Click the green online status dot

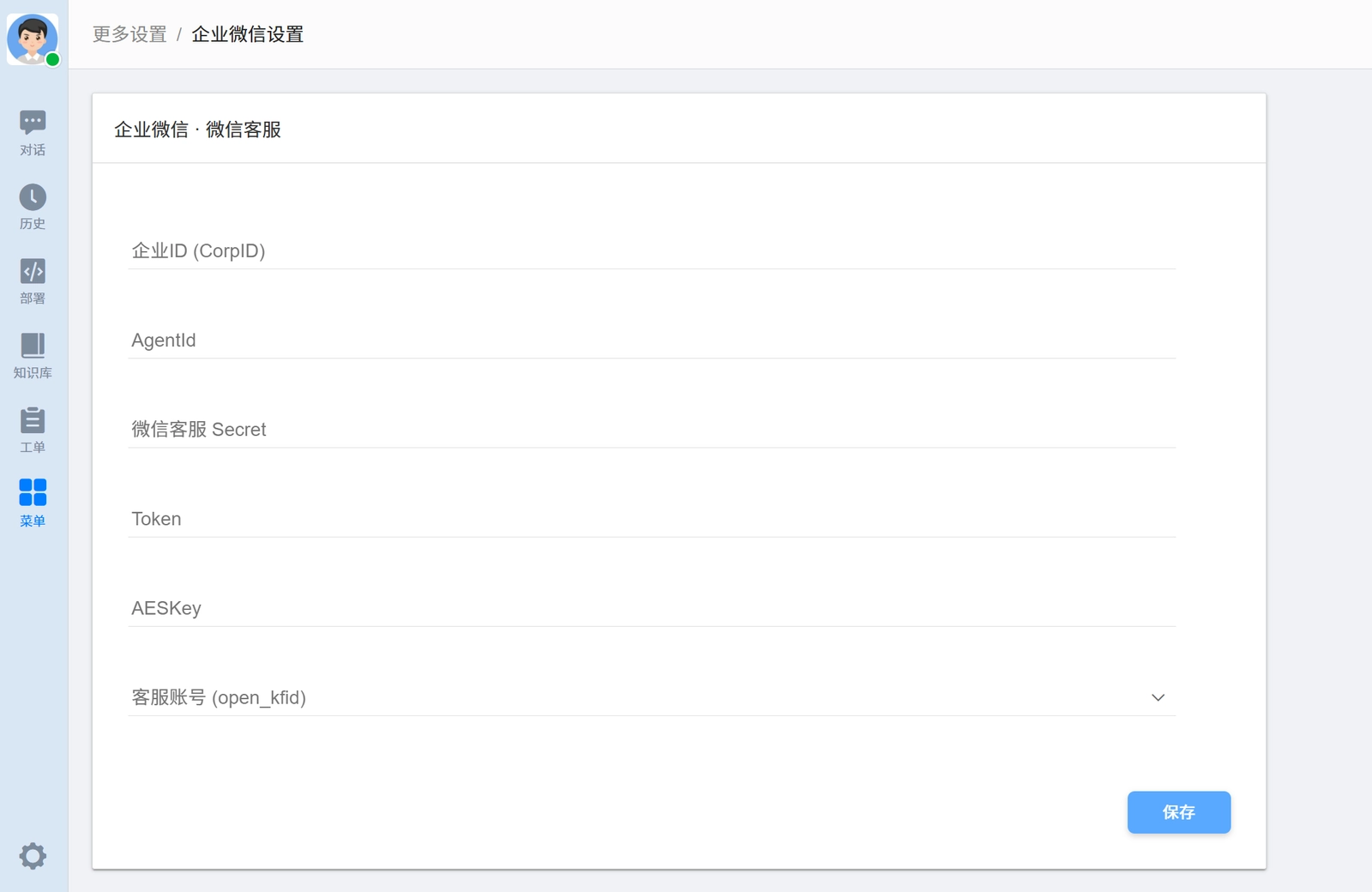[52, 59]
